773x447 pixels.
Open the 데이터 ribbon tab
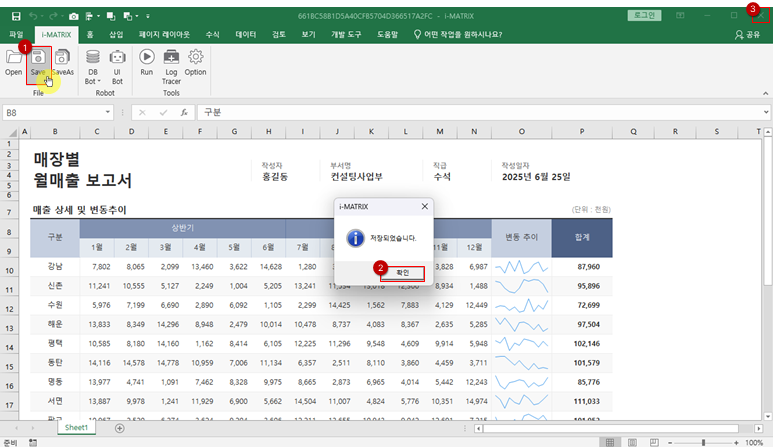pyautogui.click(x=245, y=34)
